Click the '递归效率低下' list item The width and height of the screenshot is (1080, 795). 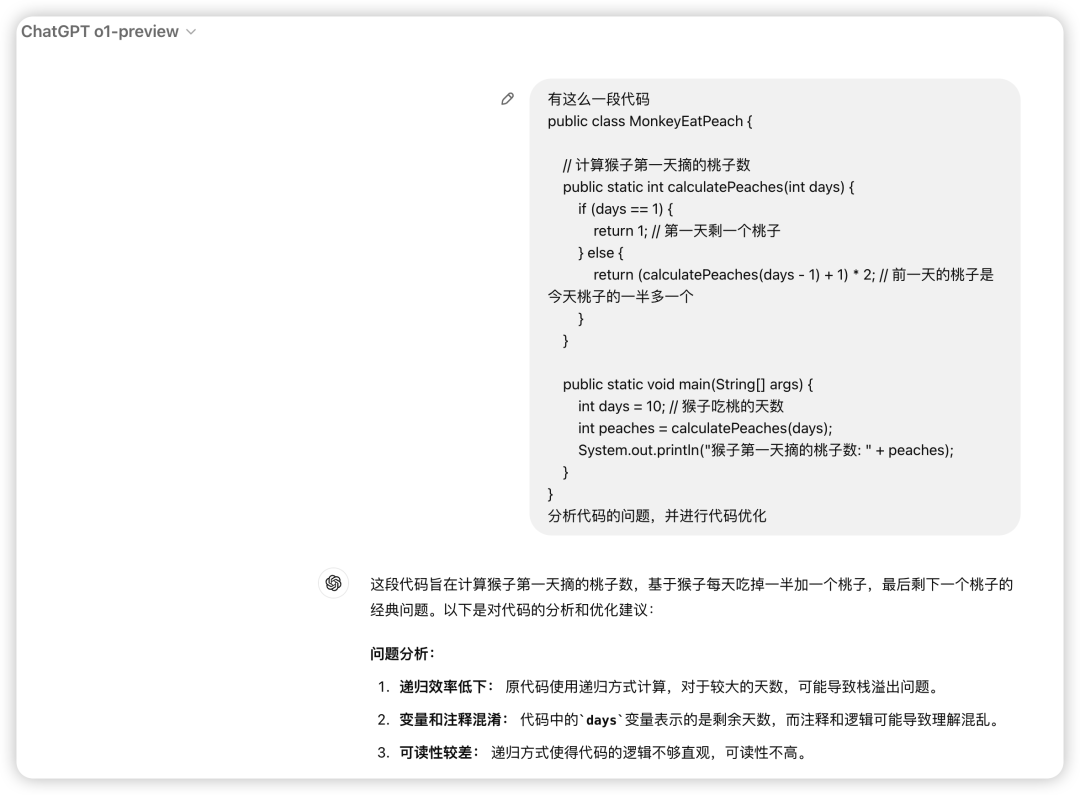(x=446, y=687)
